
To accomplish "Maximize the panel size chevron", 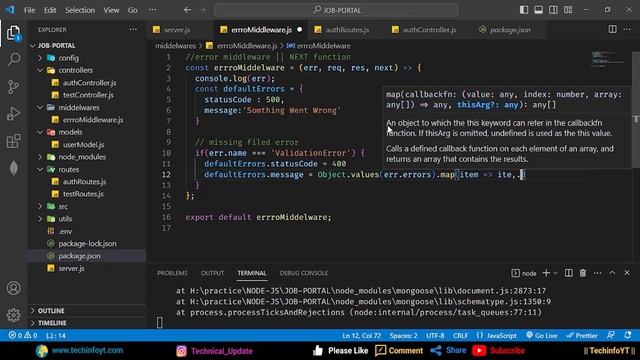I will pos(612,273).
